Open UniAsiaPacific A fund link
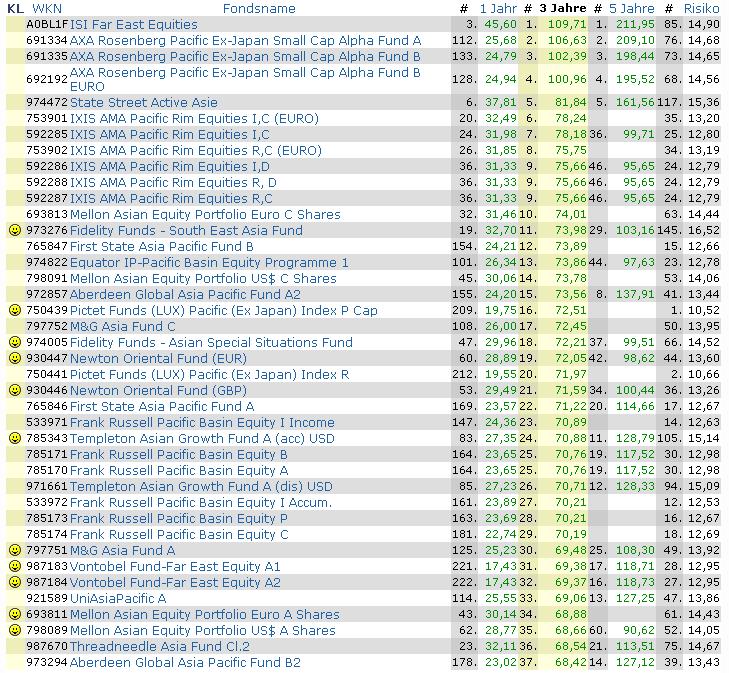The image size is (729, 673). coord(118,598)
